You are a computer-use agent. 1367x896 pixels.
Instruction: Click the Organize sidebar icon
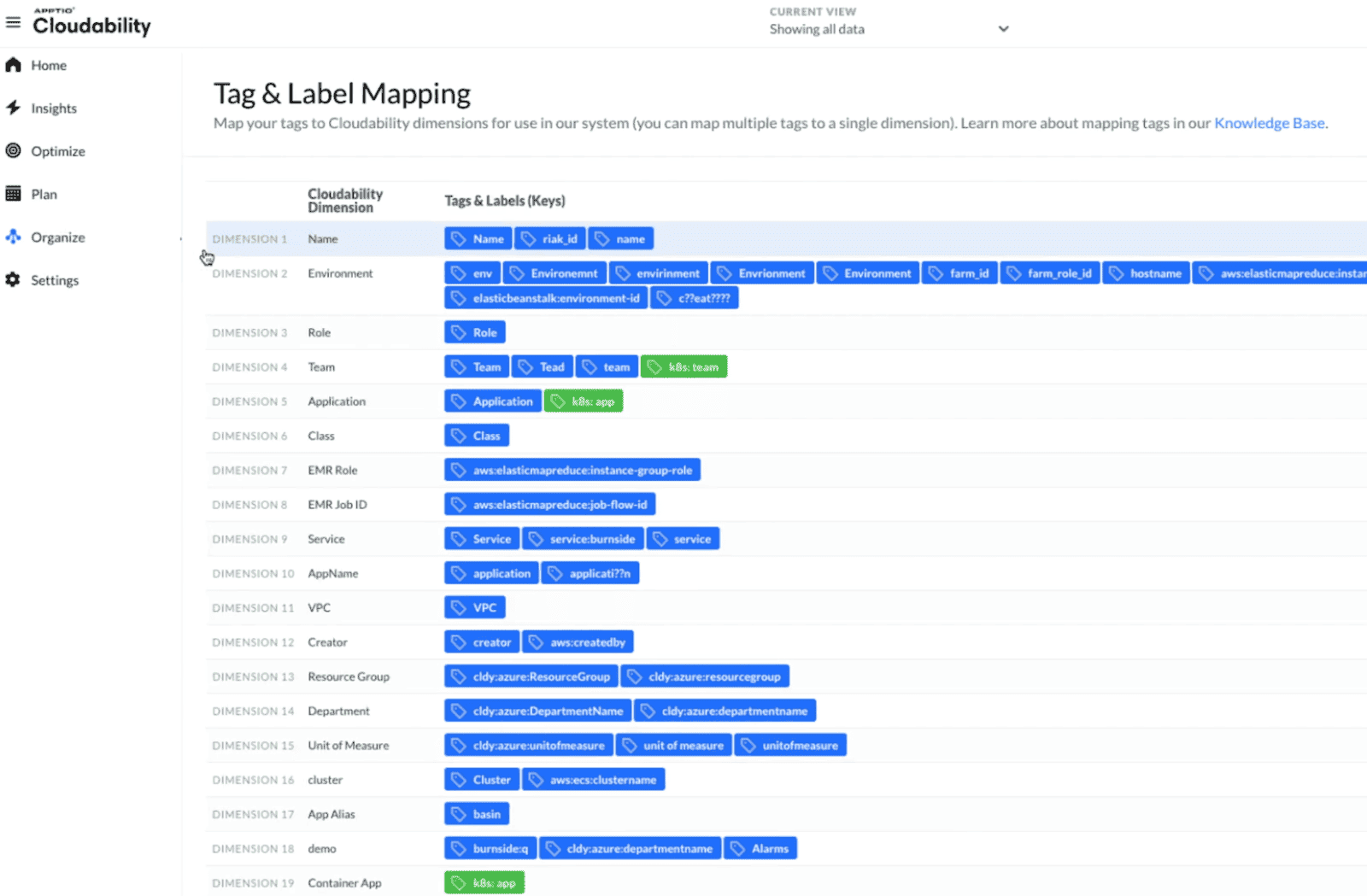pos(13,237)
